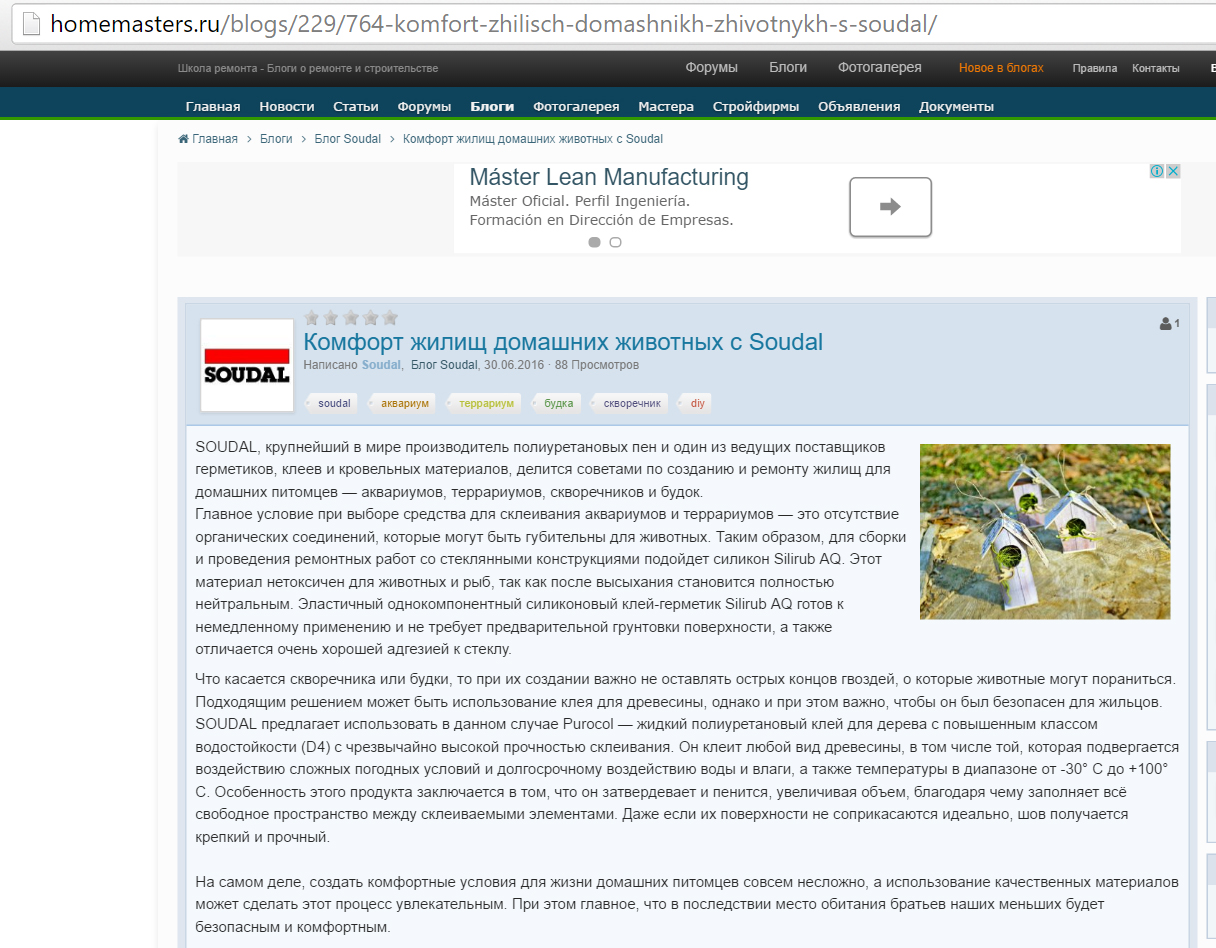Screen dimensions: 1216x948
Task: Open Блоги in the top dark bar
Action: point(788,68)
